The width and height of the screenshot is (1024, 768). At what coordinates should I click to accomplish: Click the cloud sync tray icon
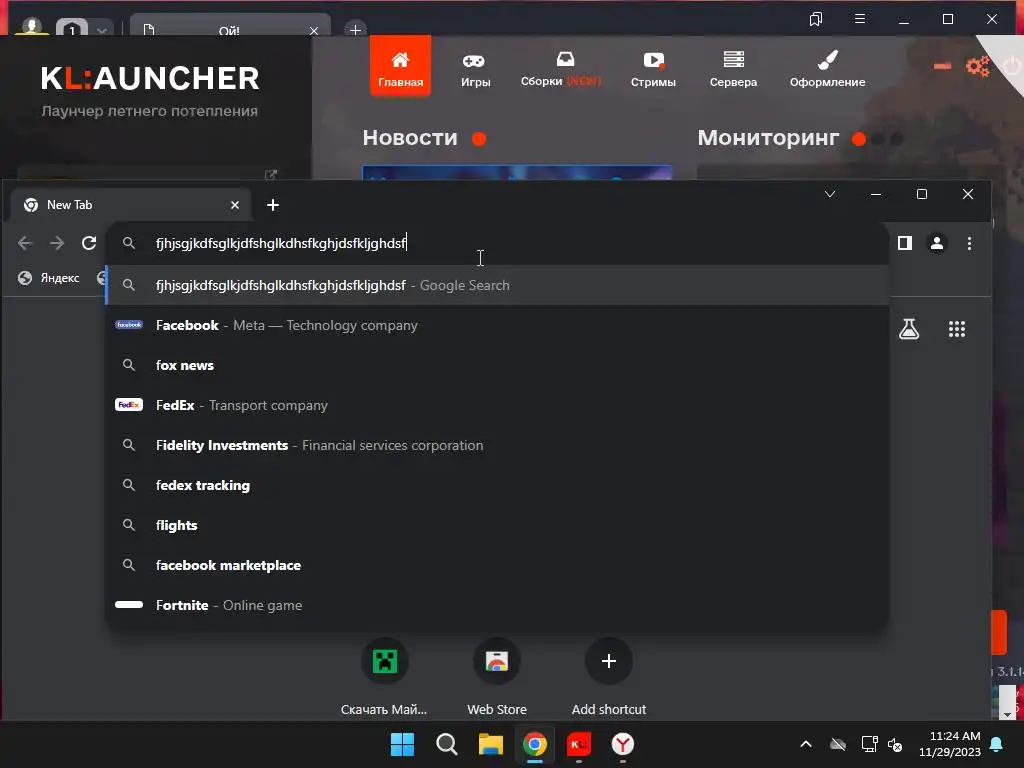pyautogui.click(x=838, y=744)
